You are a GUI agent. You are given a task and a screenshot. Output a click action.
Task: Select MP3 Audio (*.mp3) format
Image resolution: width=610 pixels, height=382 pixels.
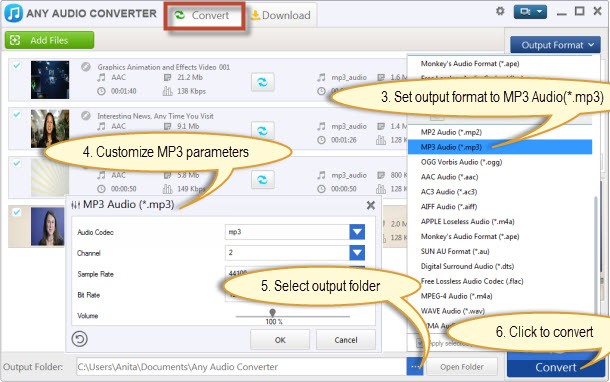(x=500, y=147)
